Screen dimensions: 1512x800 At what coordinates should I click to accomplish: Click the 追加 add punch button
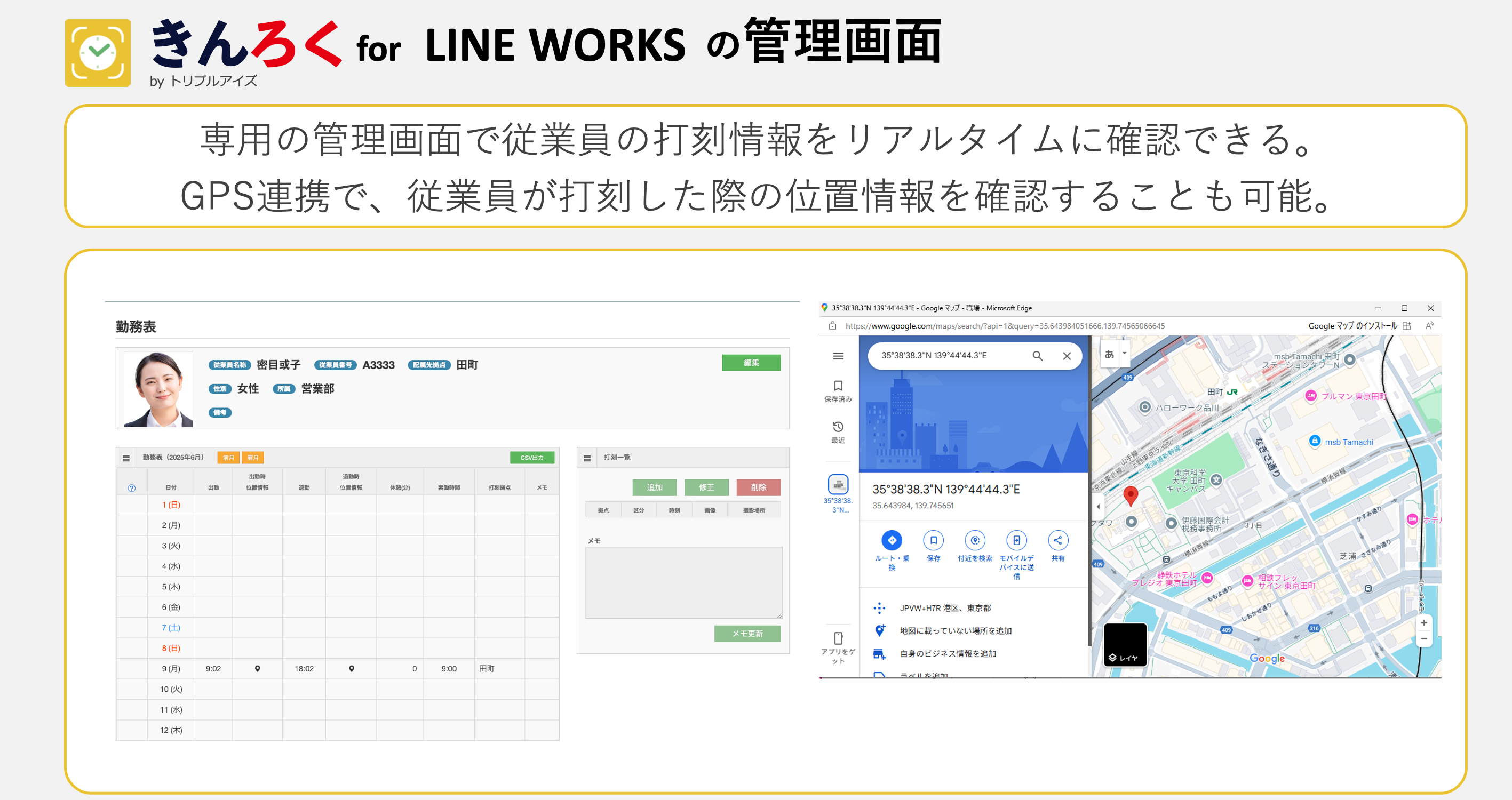(655, 487)
